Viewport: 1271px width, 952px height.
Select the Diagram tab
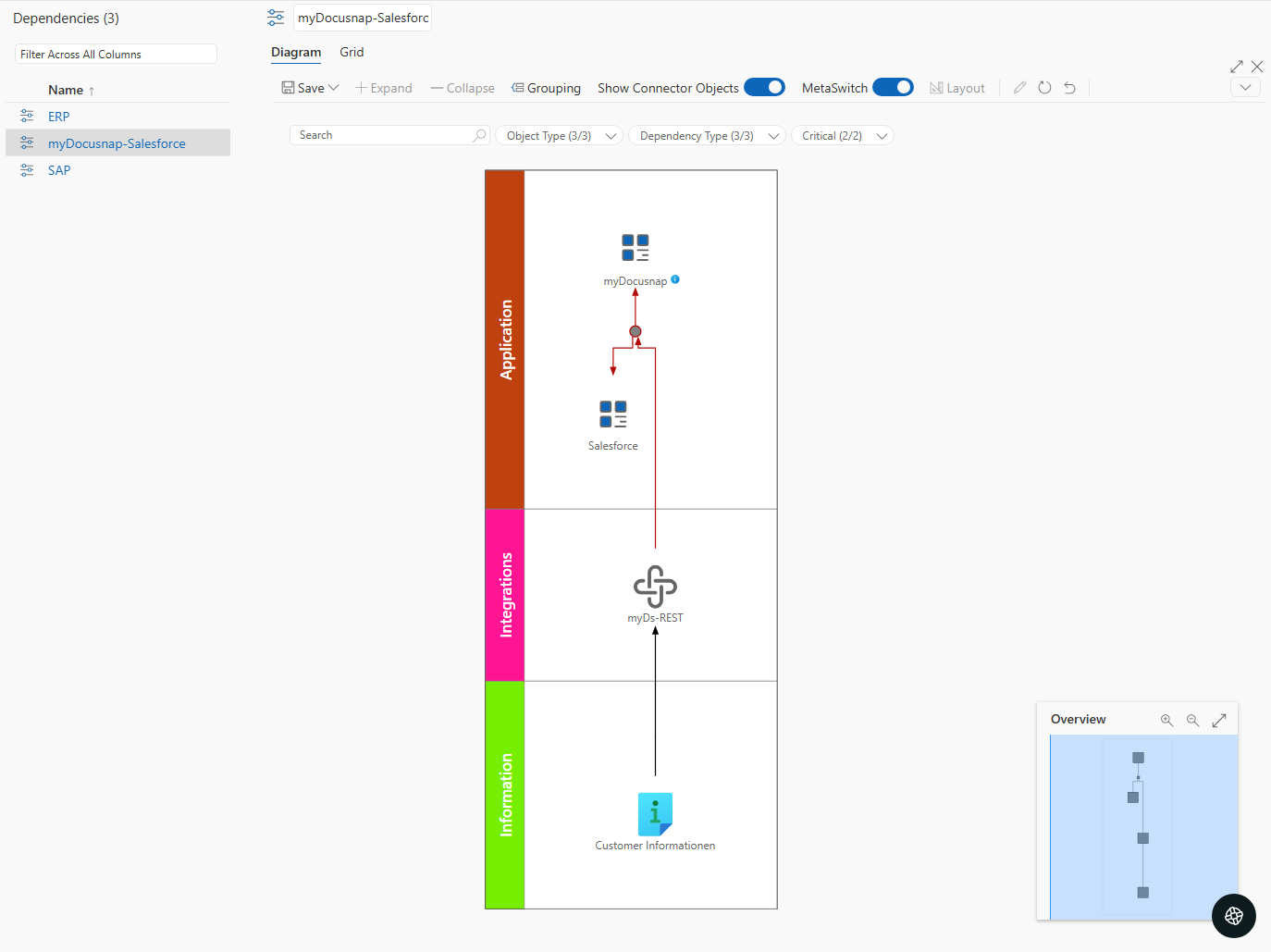pyautogui.click(x=296, y=52)
